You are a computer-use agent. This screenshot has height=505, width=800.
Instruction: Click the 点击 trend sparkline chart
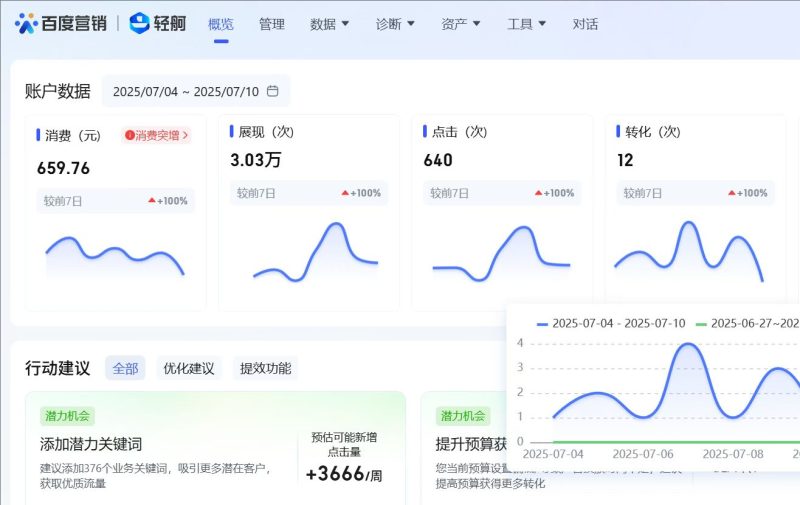tap(501, 254)
